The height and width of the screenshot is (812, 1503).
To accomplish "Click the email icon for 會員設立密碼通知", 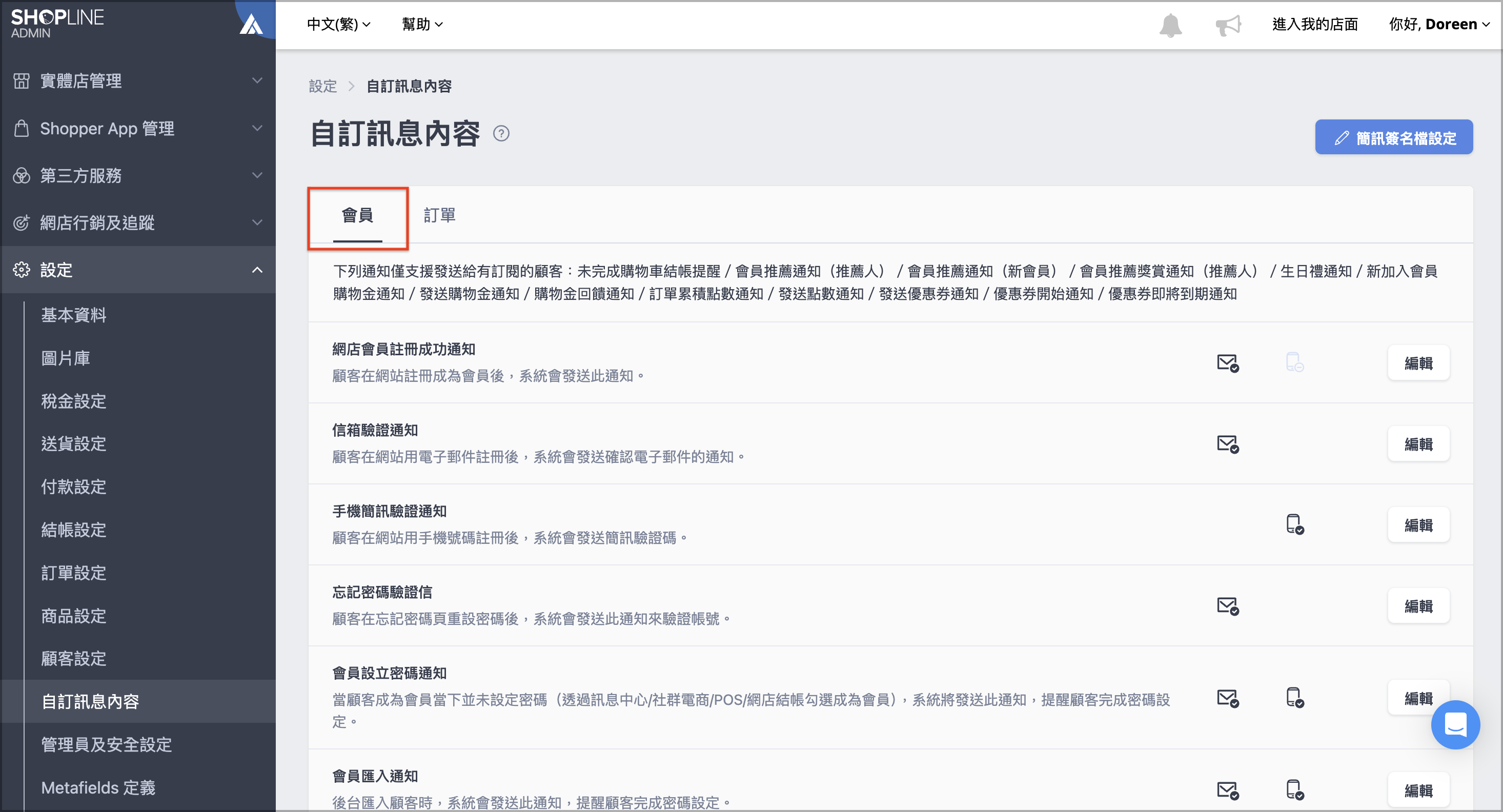I will pos(1228,698).
